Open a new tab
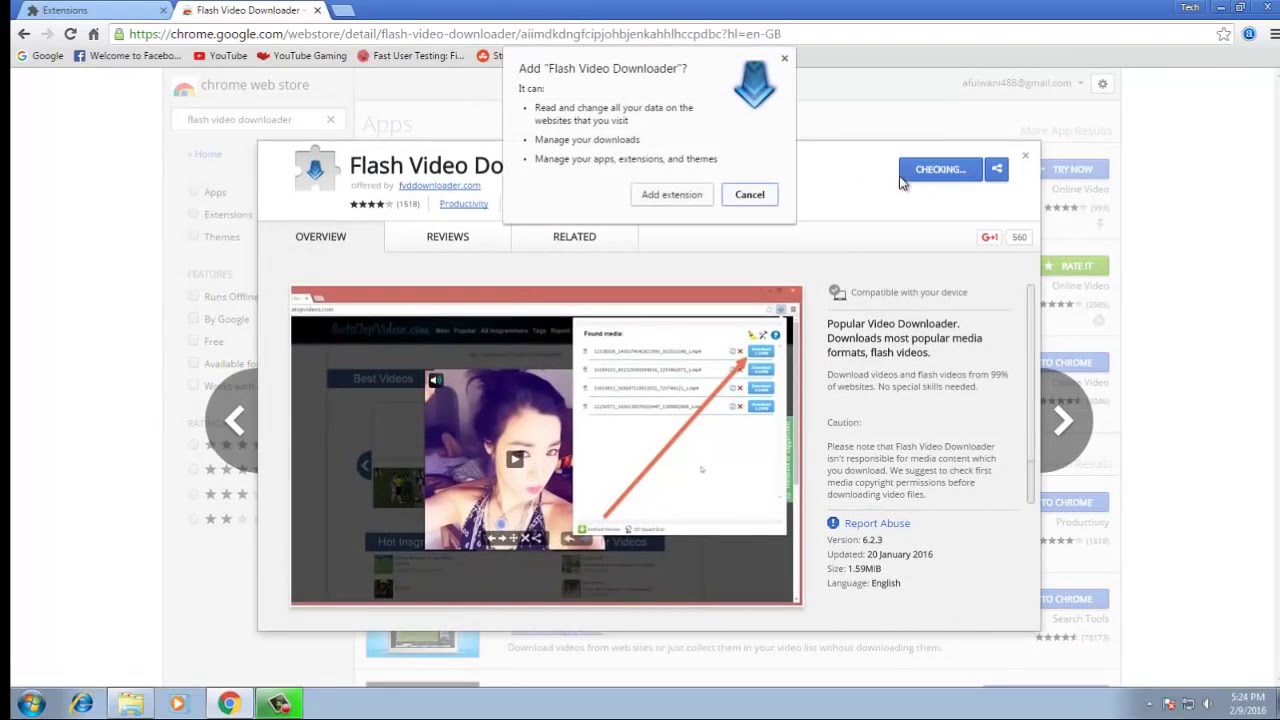 point(342,10)
